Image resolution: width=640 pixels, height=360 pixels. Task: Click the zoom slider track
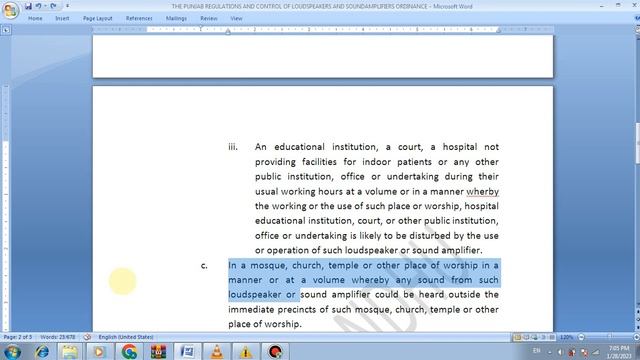point(609,337)
